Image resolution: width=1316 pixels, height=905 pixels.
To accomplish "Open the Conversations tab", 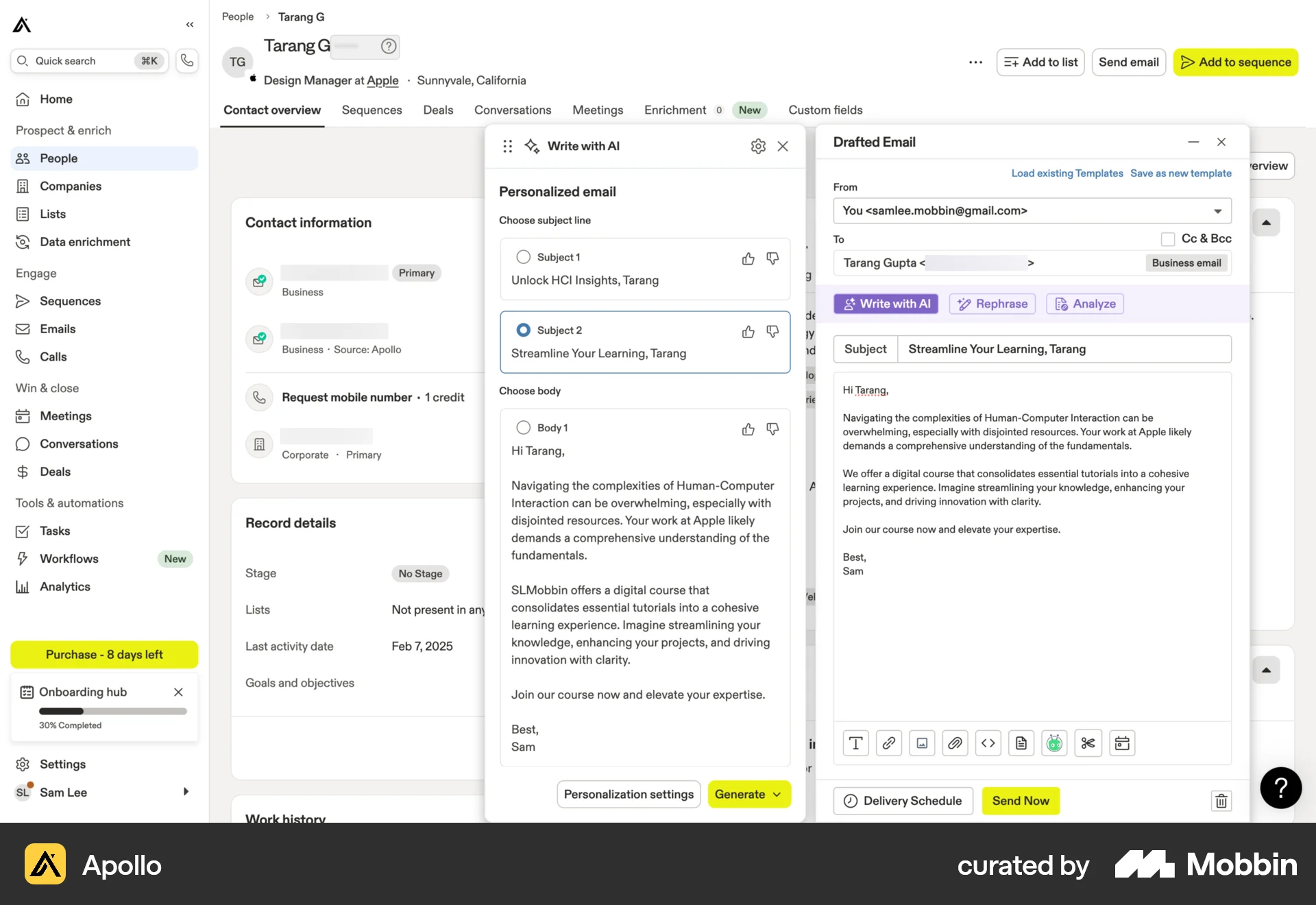I will coord(513,110).
